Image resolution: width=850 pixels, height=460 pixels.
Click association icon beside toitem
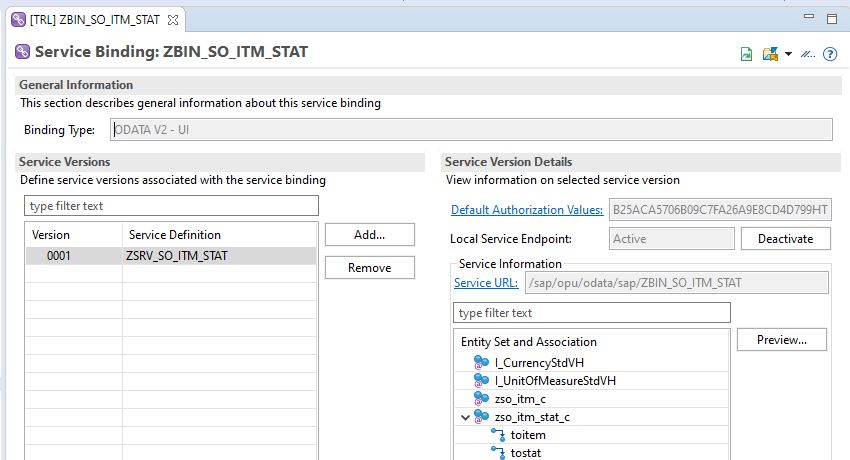[x=498, y=435]
